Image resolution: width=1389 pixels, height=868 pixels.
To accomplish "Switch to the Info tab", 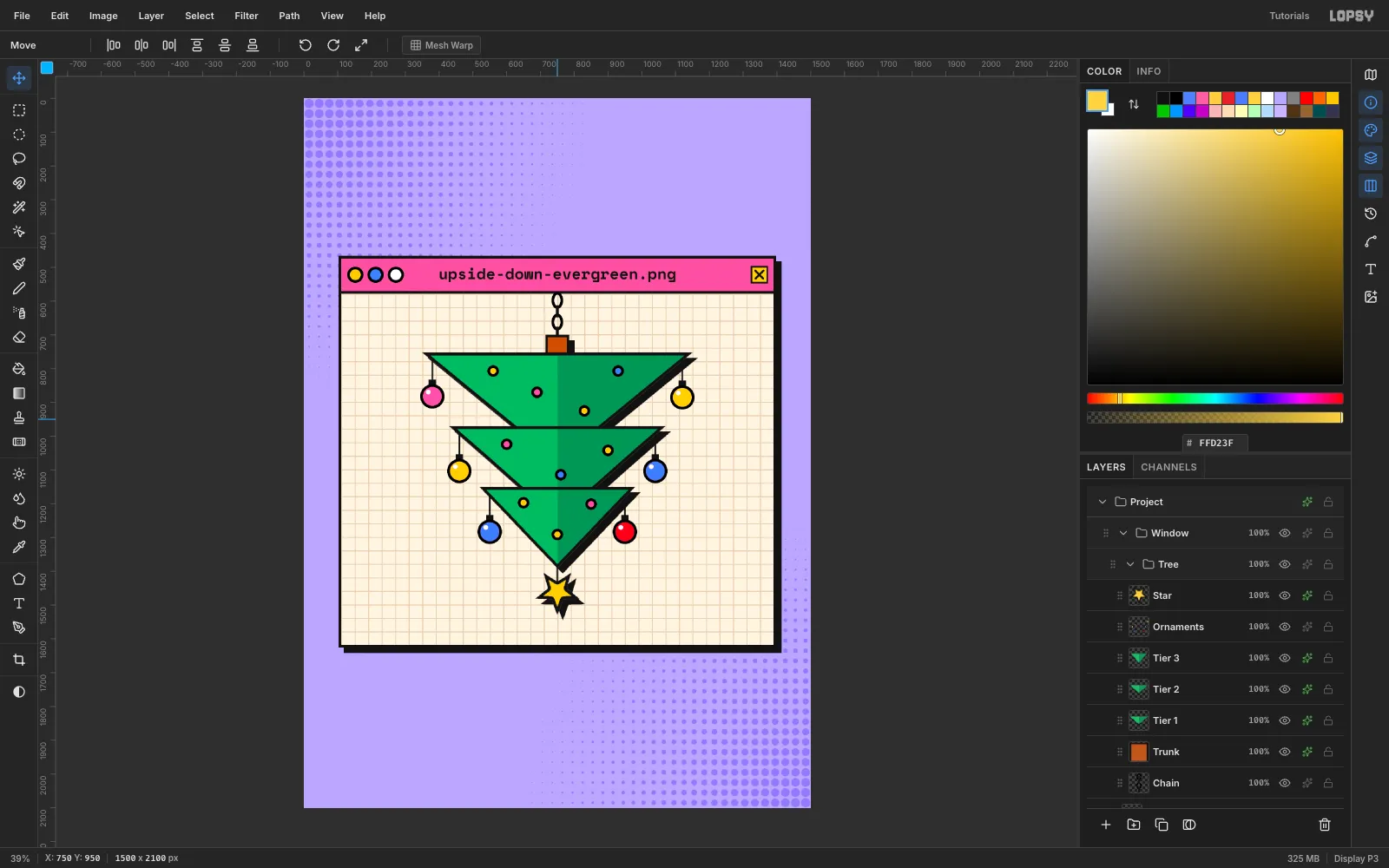I will point(1149,71).
